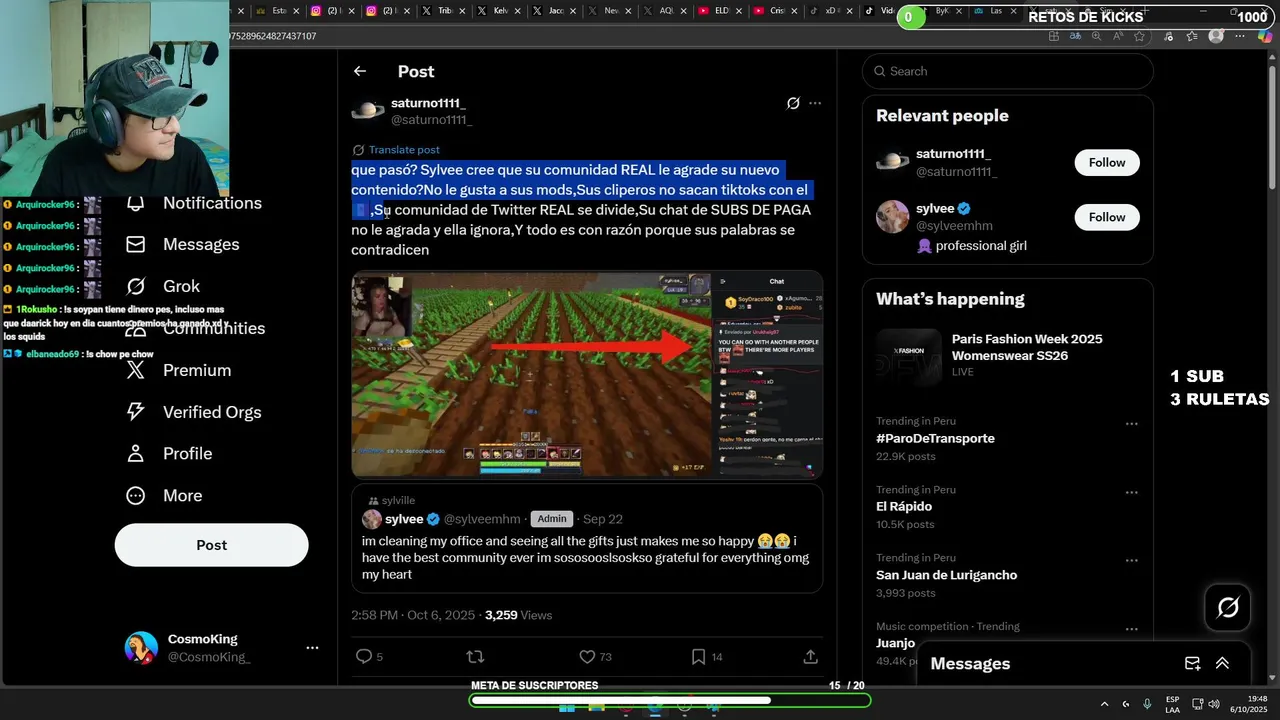The height and width of the screenshot is (720, 1280).
Task: Open sylvee's profile from Relevant people
Action: tap(936, 208)
